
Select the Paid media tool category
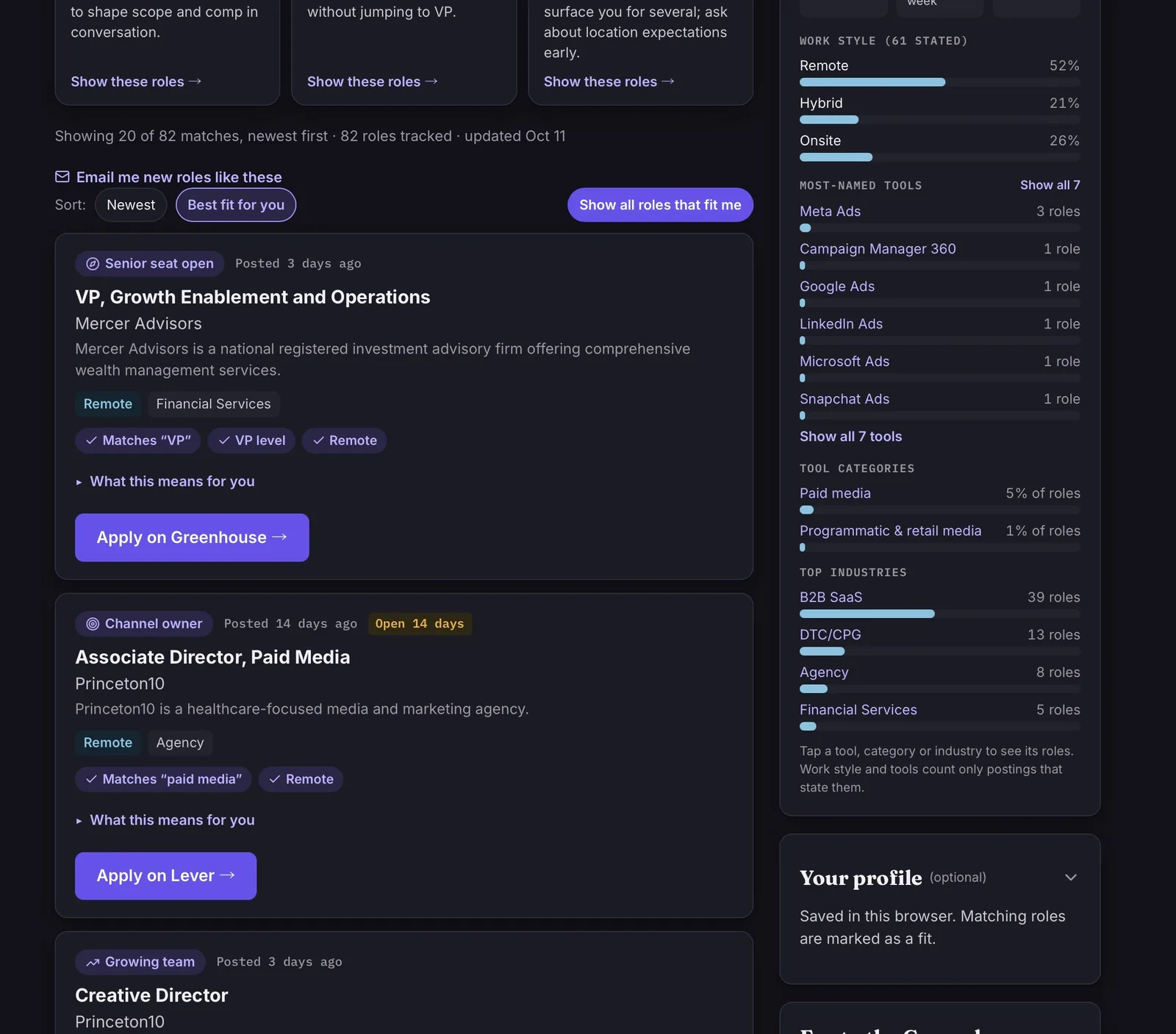[x=835, y=493]
